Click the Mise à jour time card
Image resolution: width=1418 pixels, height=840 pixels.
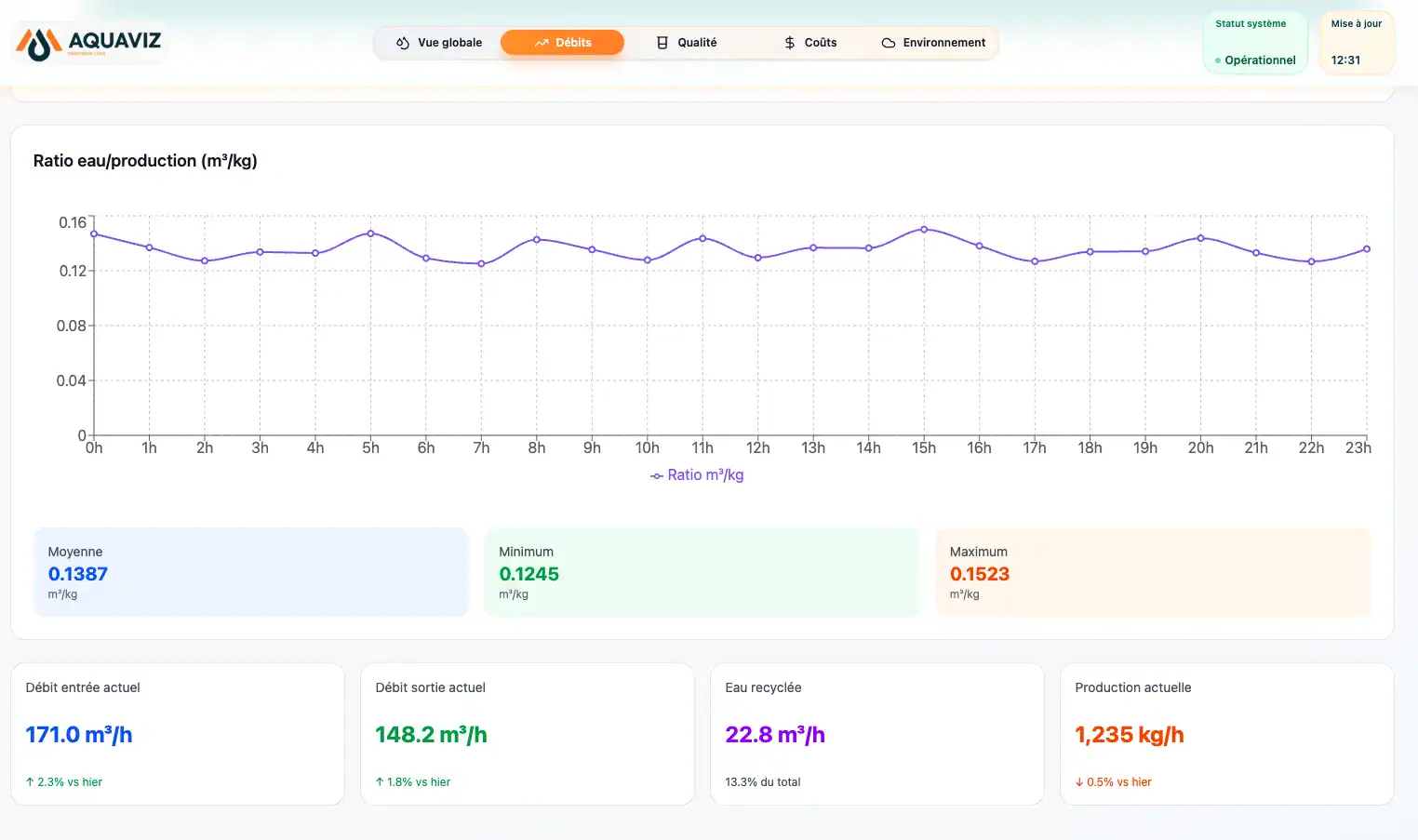point(1357,43)
